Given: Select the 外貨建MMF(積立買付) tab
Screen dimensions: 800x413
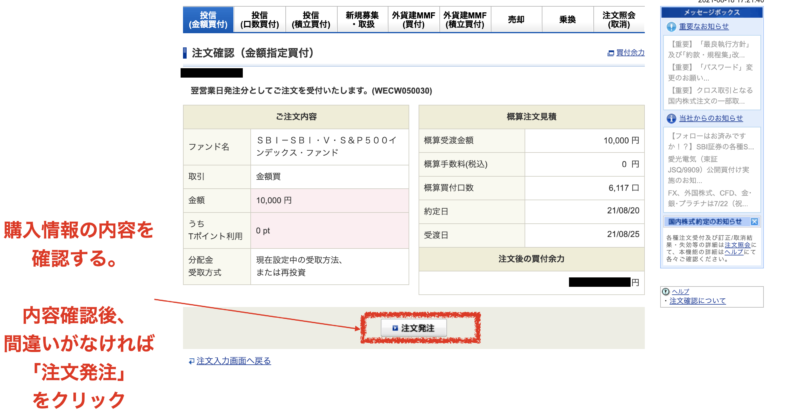Looking at the screenshot, I should point(465,19).
